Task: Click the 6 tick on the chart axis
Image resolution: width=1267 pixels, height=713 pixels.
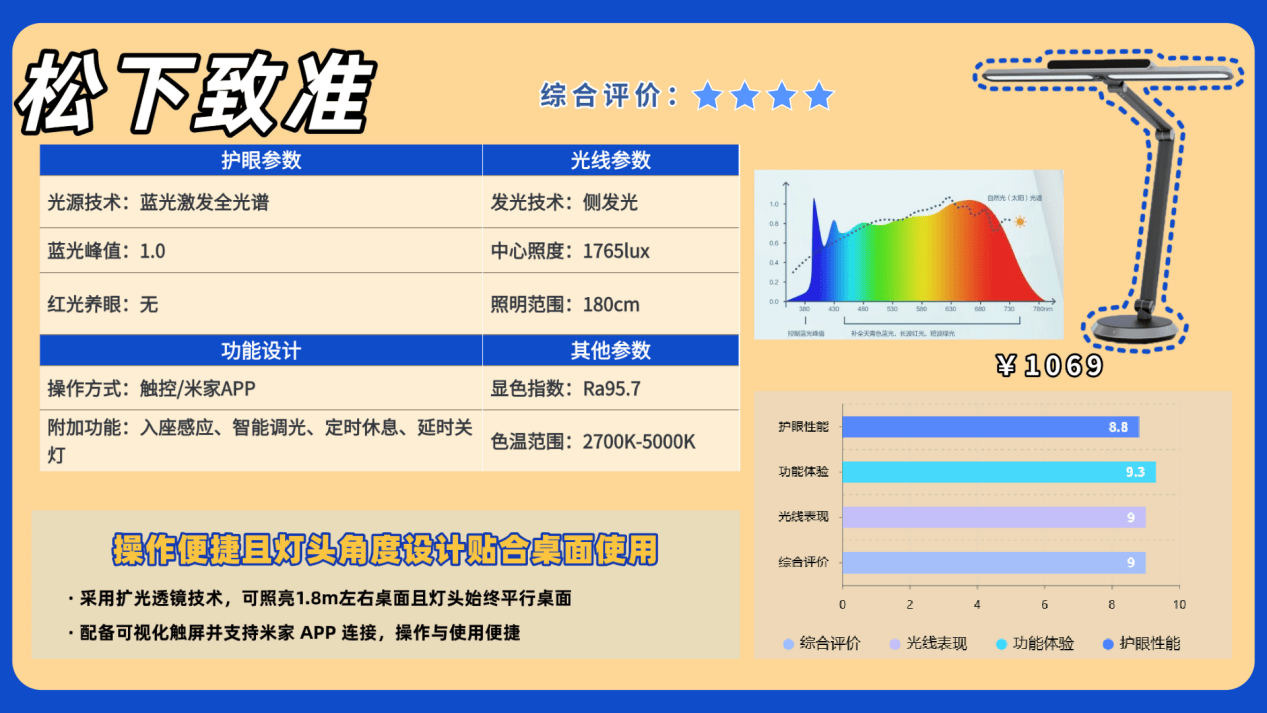Action: (1044, 605)
